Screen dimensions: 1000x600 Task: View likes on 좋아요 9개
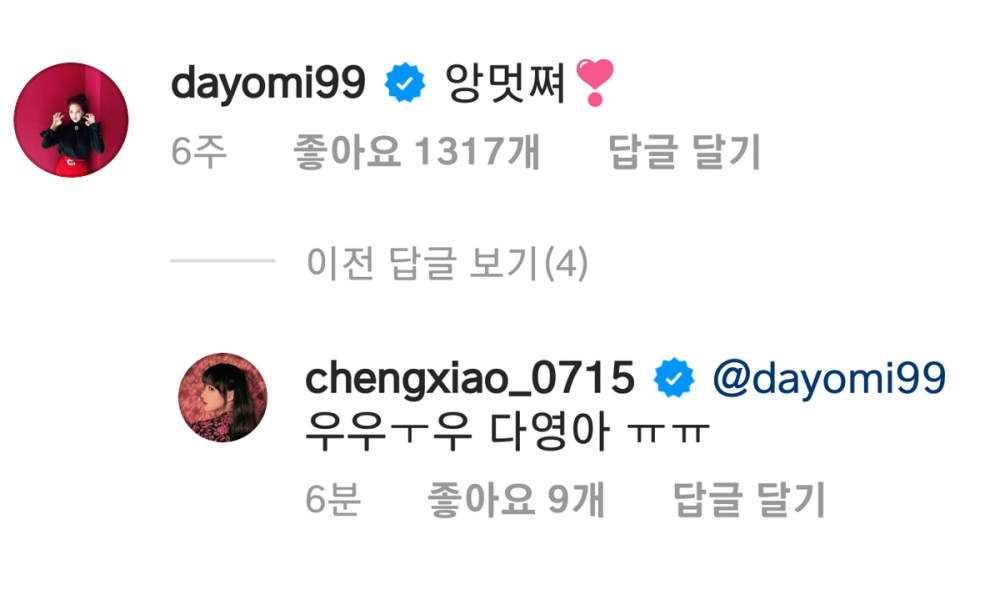515,499
